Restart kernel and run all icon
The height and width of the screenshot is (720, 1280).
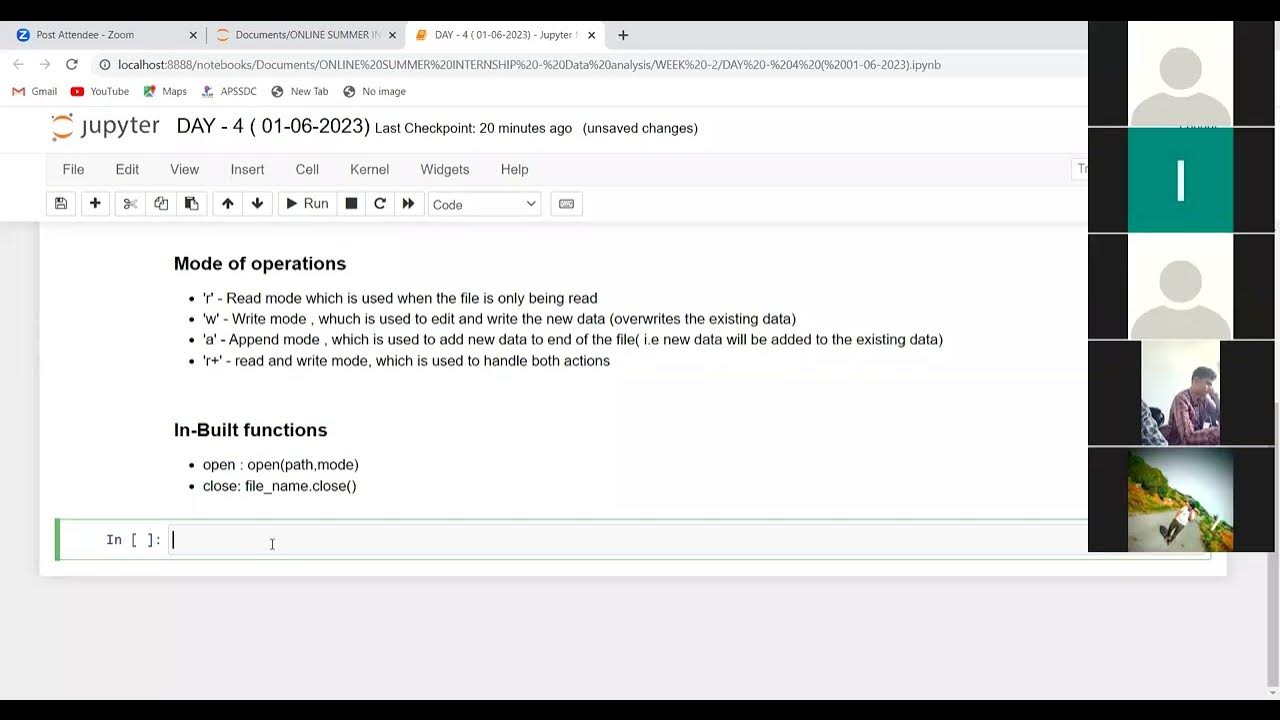[x=408, y=204]
